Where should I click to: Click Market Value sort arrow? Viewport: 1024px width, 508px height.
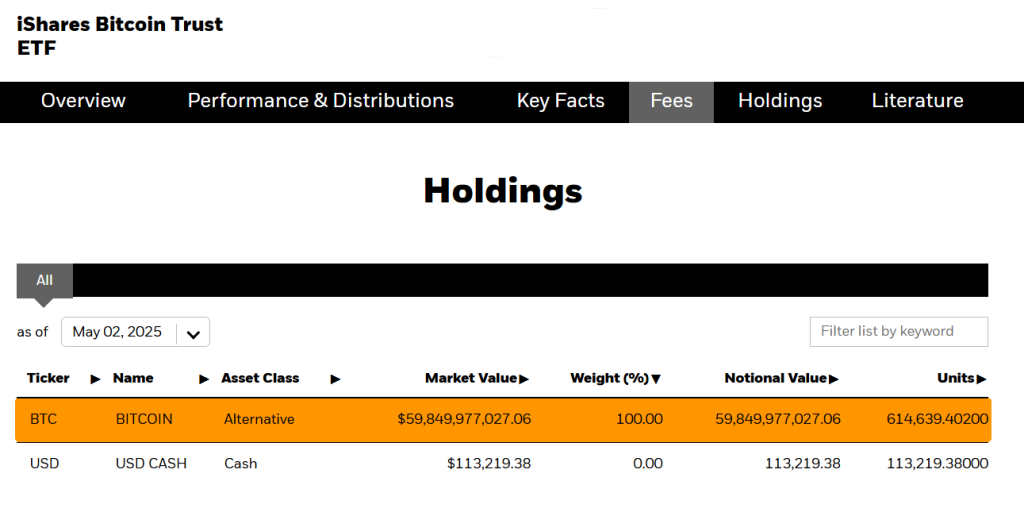[x=524, y=379]
